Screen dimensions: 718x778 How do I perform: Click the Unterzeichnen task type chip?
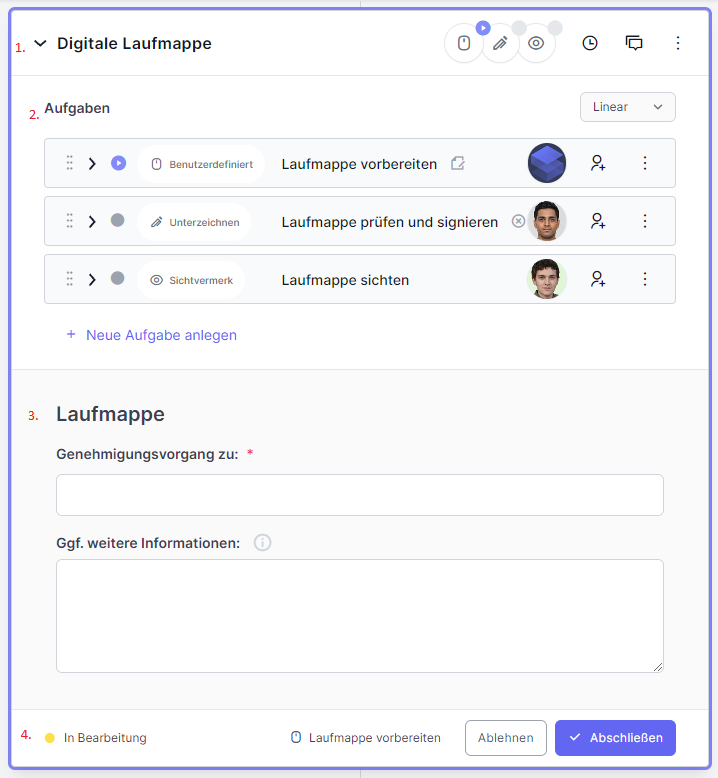point(195,222)
